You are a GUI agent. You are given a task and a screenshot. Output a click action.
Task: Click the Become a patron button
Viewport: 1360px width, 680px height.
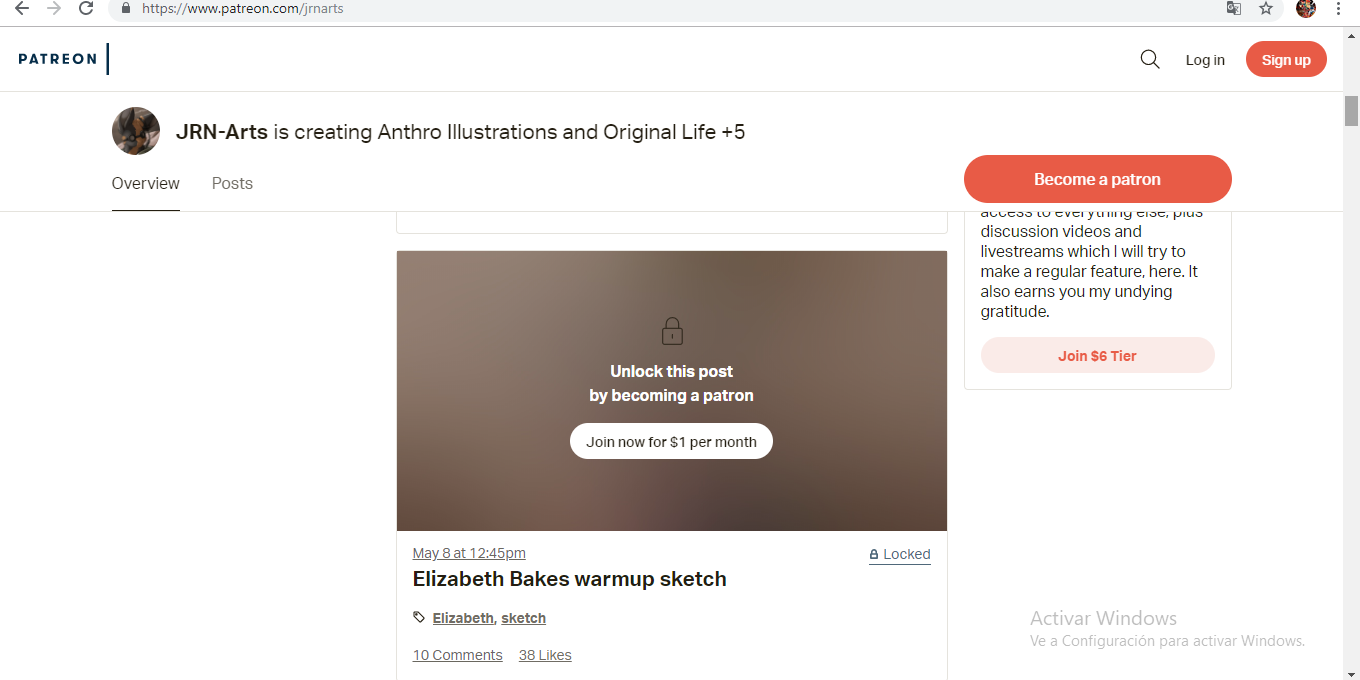tap(1097, 180)
